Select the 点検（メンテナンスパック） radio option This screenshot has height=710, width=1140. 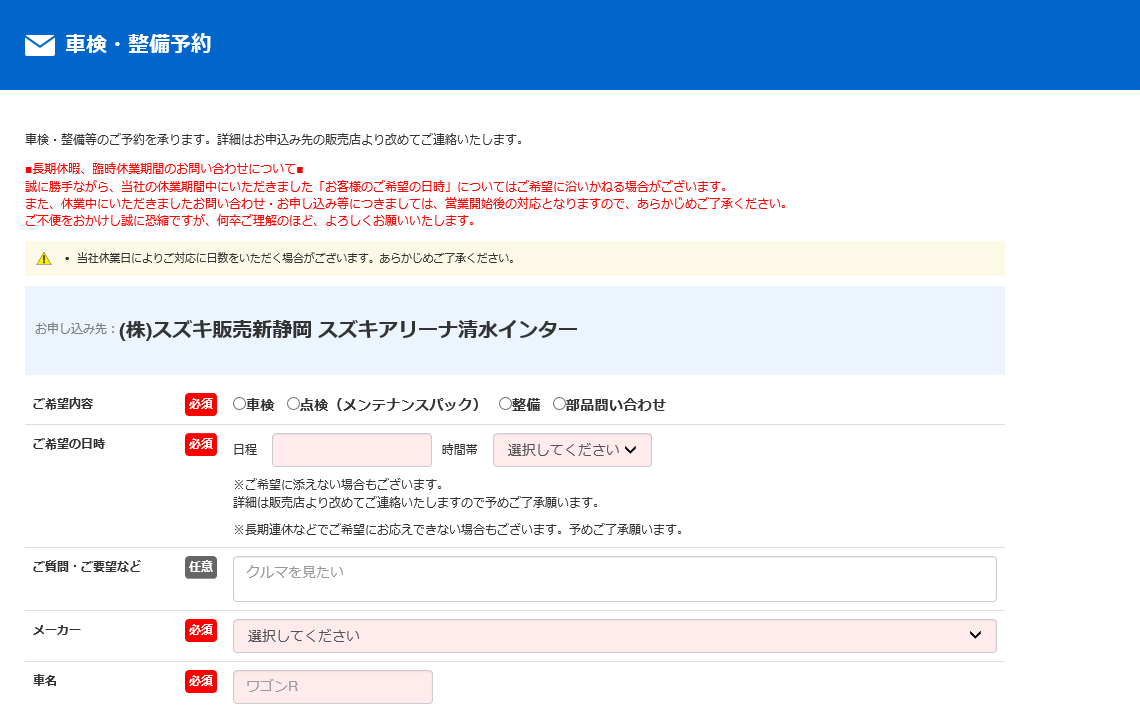pos(293,404)
